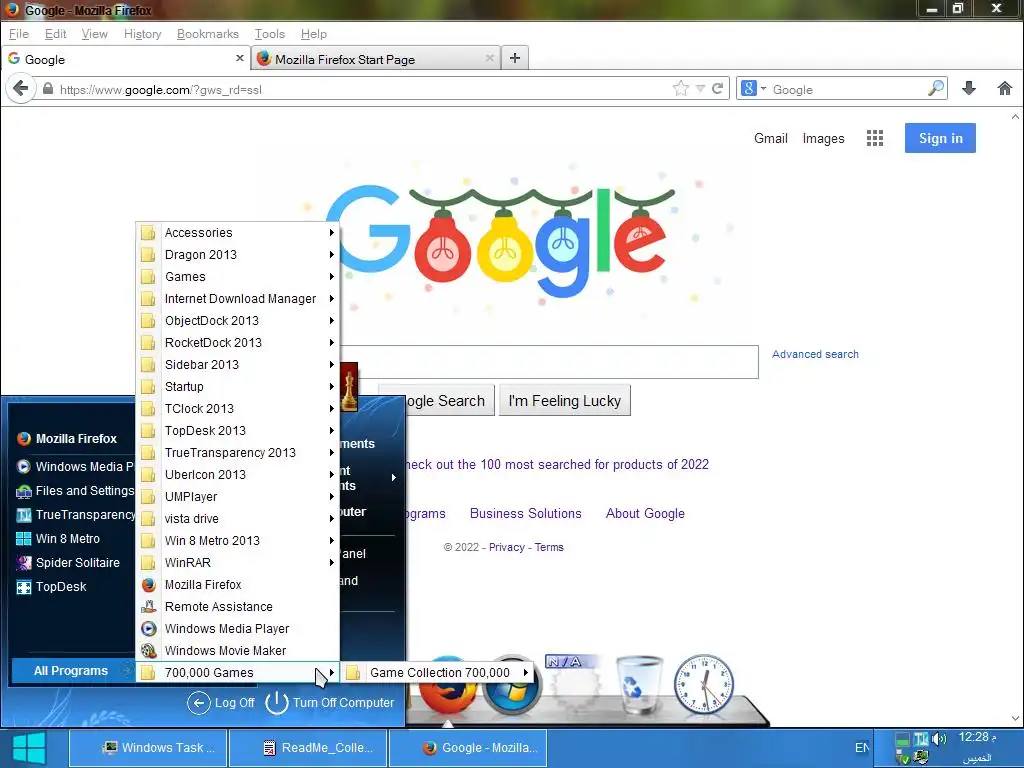Expand Game Collection 700,000 submenu

click(x=437, y=673)
